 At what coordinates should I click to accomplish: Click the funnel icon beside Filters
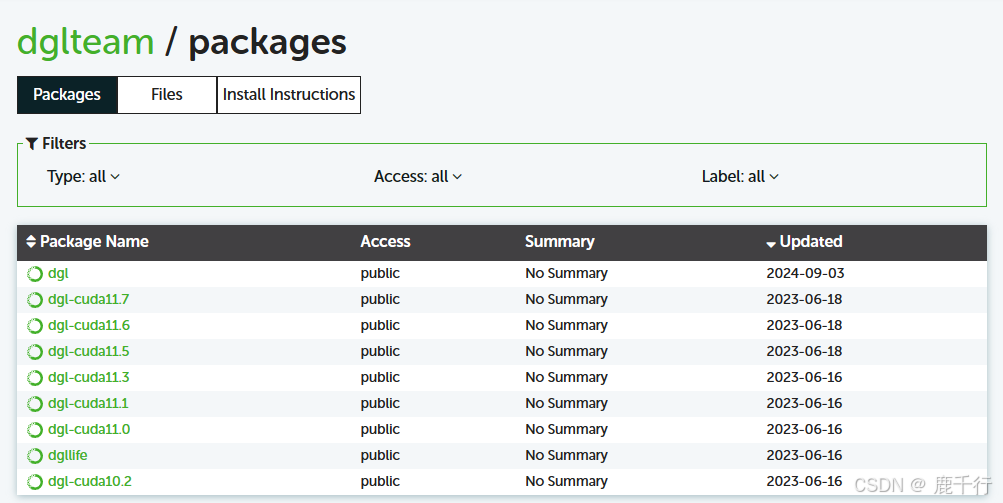click(32, 144)
